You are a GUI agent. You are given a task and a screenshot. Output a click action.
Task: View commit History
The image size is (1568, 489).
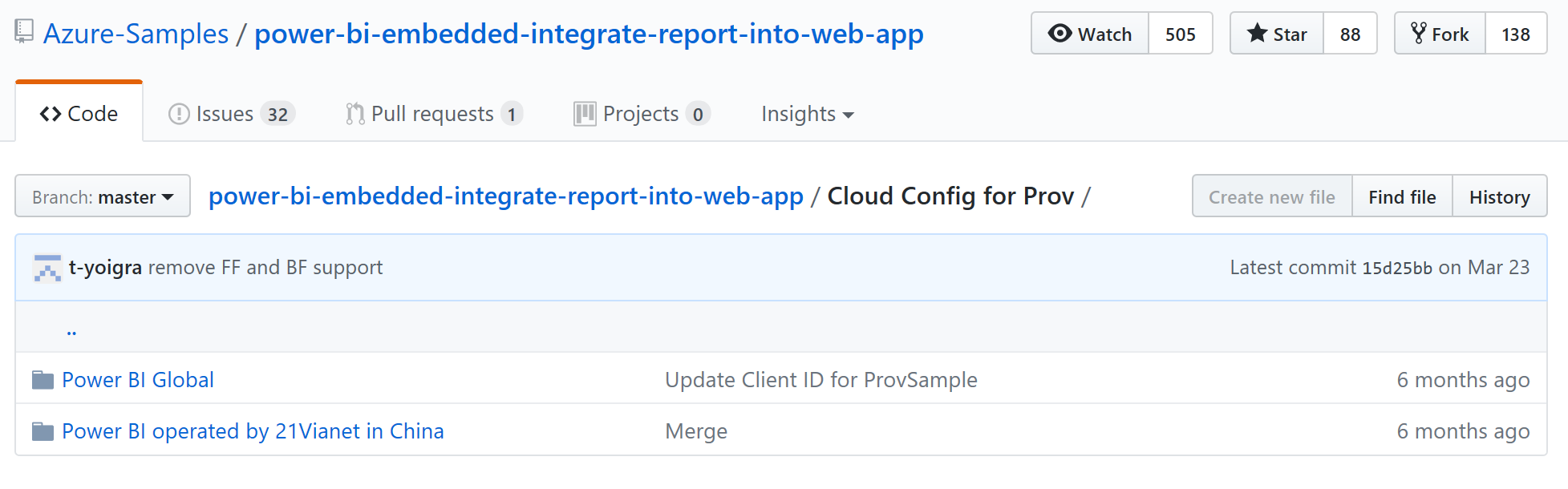click(1499, 196)
